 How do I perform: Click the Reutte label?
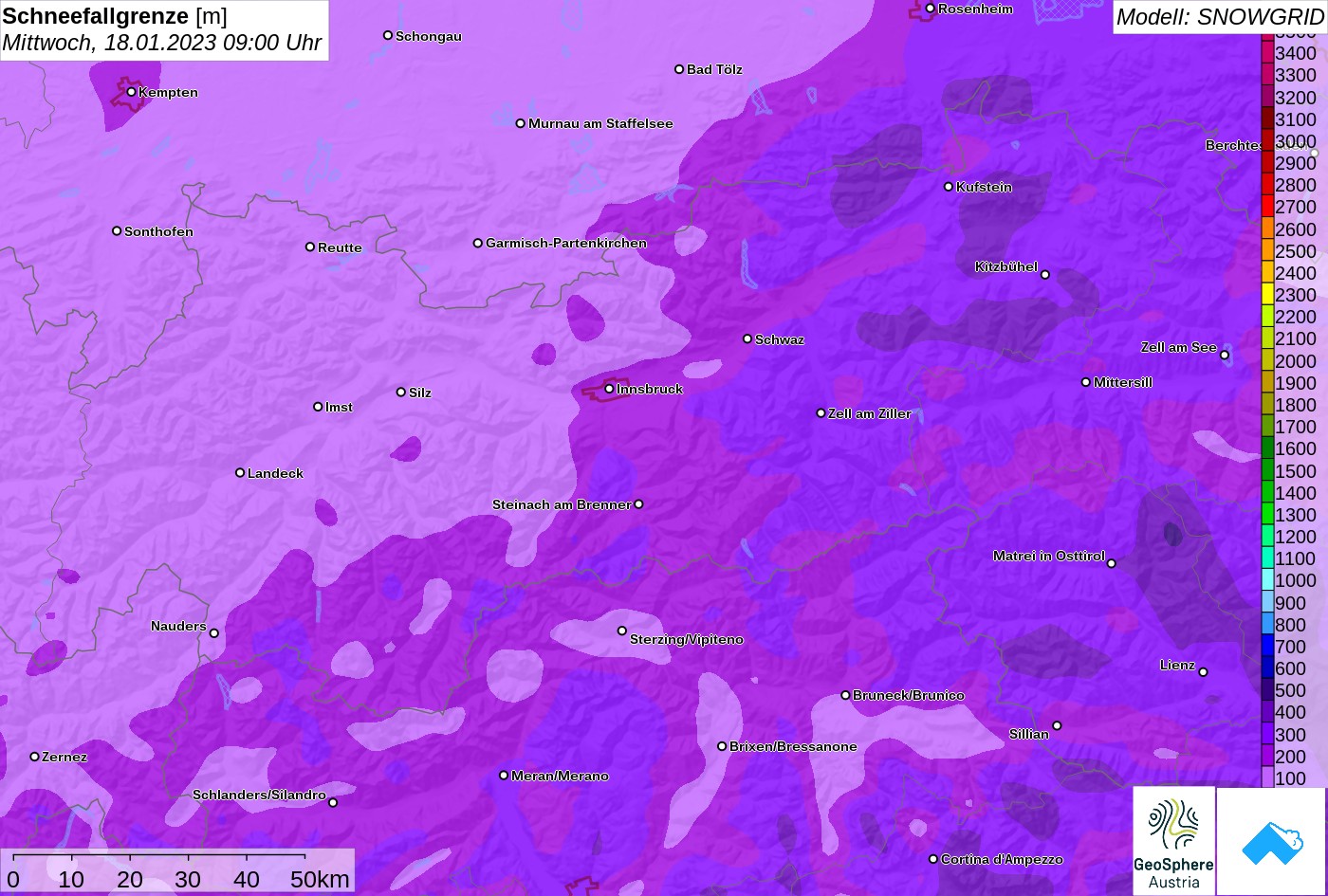[x=340, y=247]
